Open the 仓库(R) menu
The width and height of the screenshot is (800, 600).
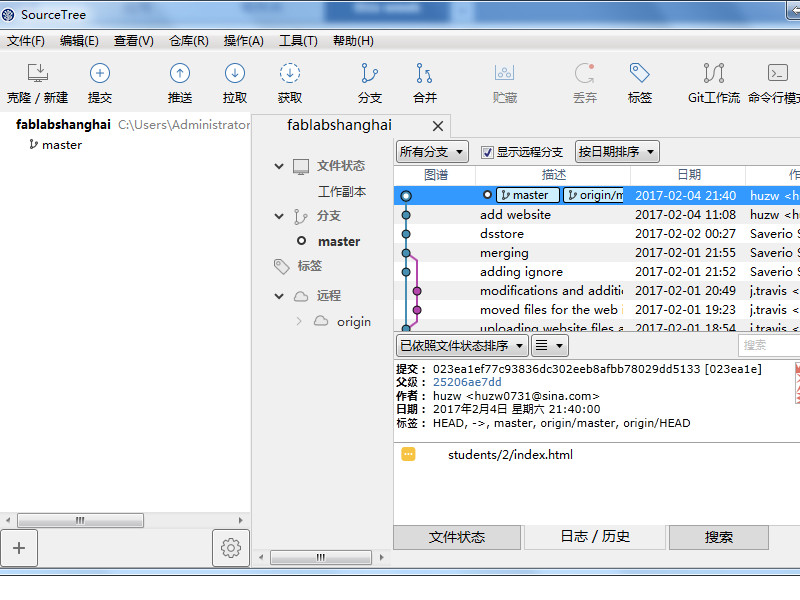coord(189,41)
